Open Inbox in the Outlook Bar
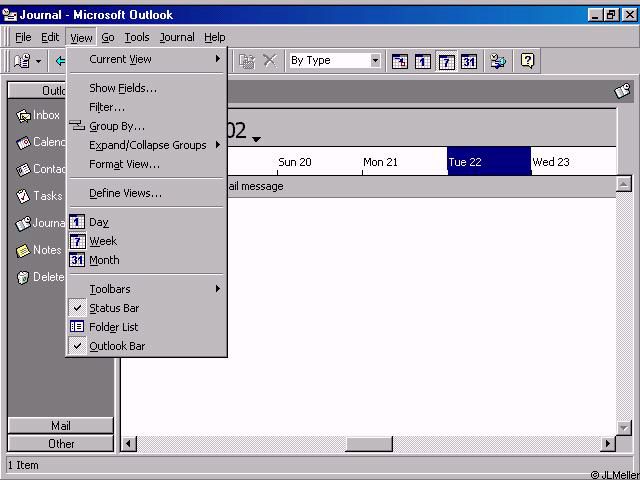This screenshot has width=640, height=480. click(x=38, y=116)
